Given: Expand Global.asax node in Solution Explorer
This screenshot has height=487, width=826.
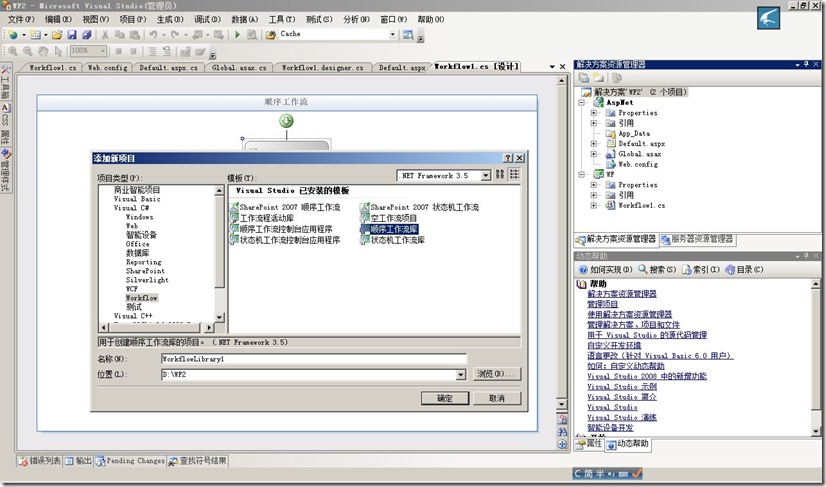Looking at the screenshot, I should tap(594, 154).
